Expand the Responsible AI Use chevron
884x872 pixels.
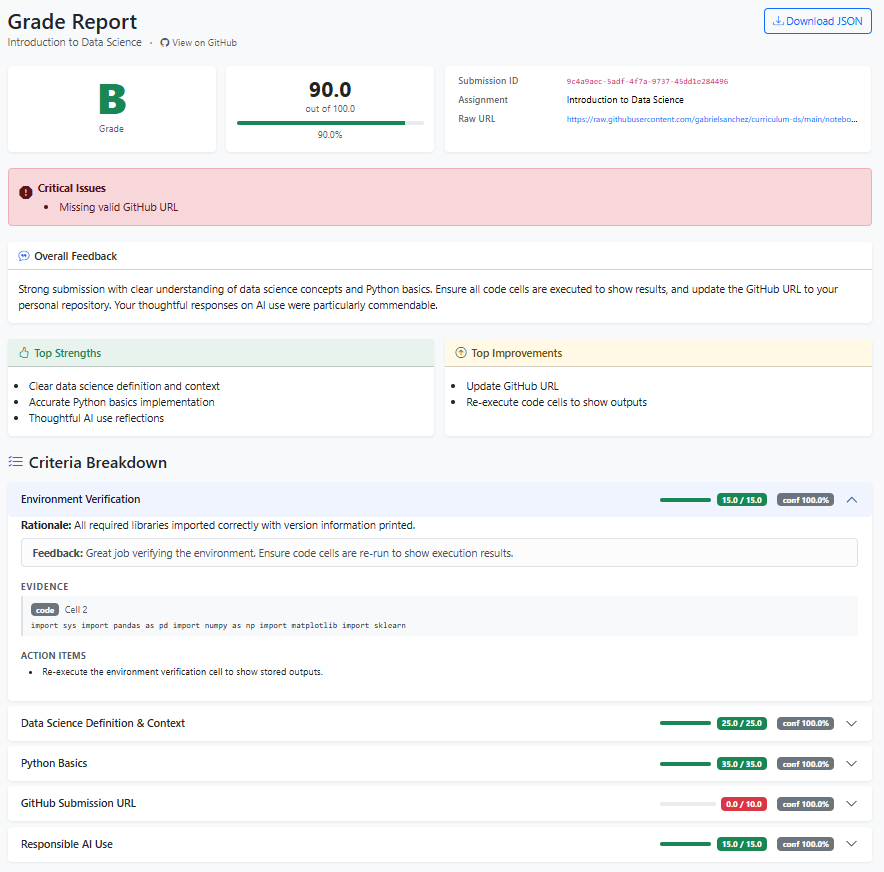click(x=852, y=844)
